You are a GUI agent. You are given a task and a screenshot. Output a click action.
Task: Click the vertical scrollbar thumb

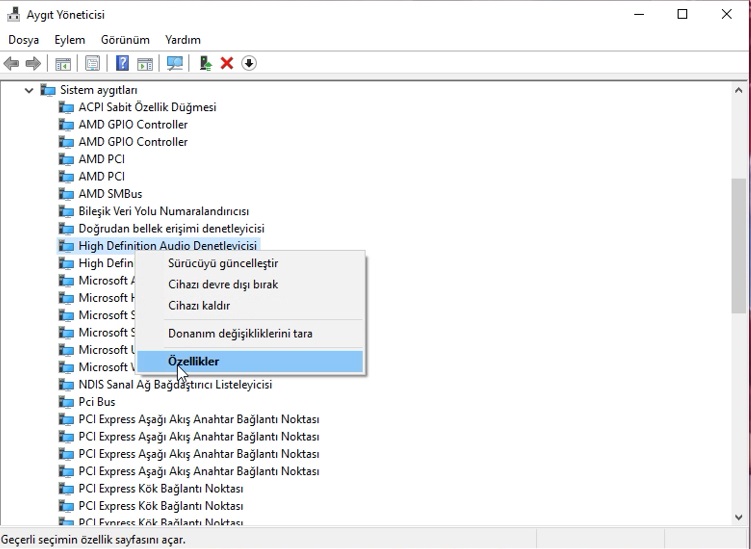point(739,246)
